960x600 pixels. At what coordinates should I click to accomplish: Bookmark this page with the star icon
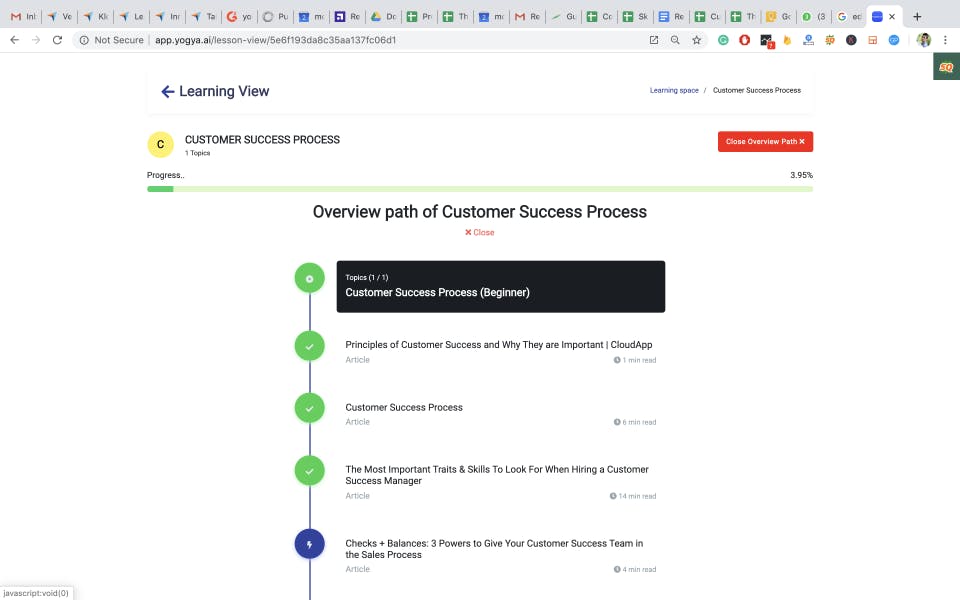pos(696,40)
